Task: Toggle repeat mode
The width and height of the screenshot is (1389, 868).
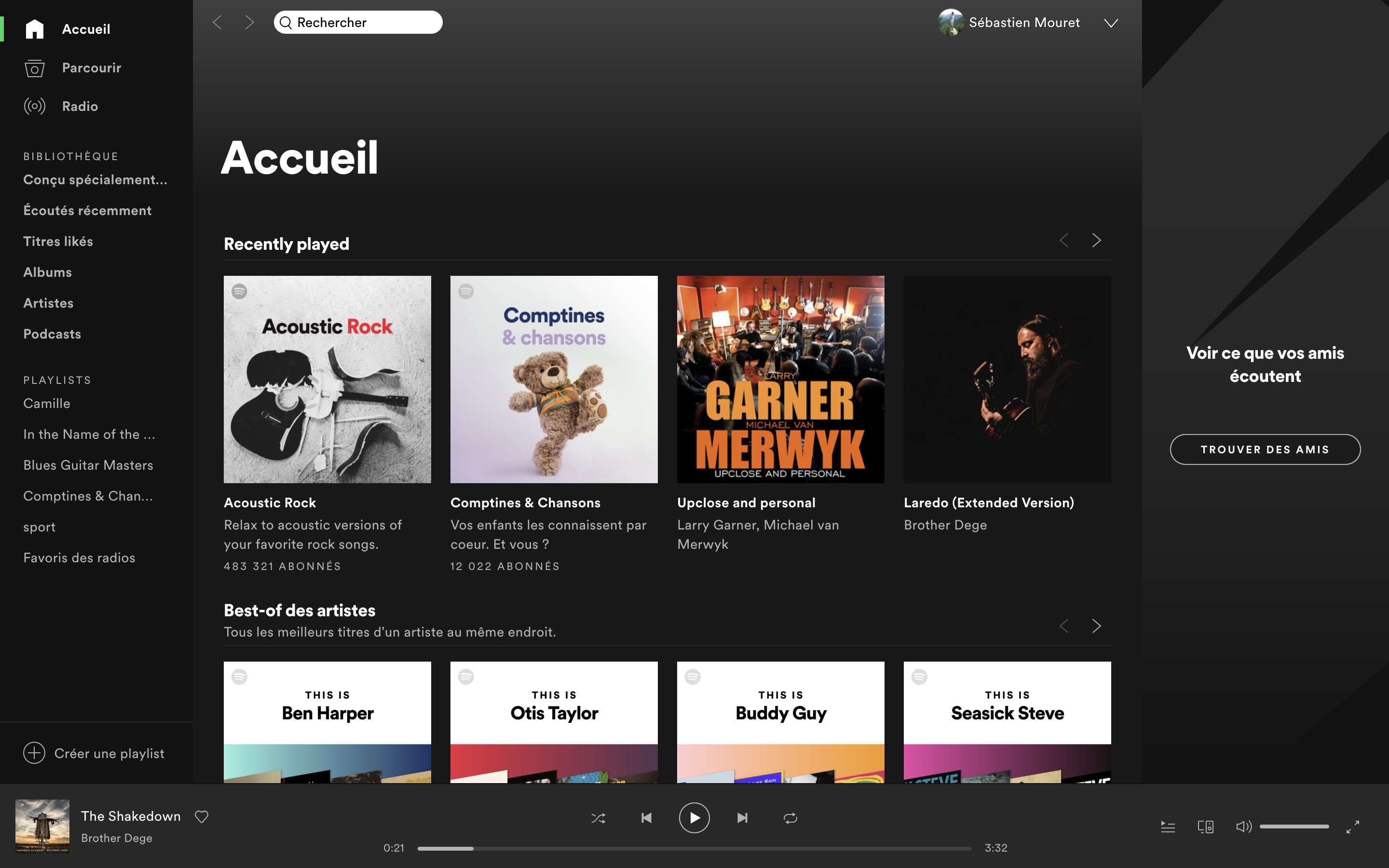Action: [790, 818]
